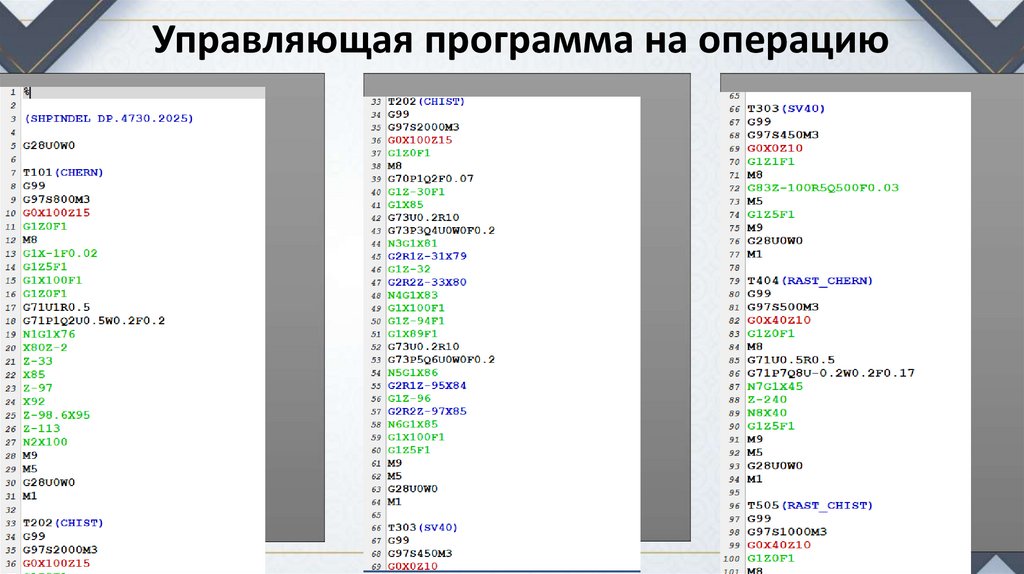
Task: Click the slide title 'Управляющая программа на операцию'
Action: point(520,40)
